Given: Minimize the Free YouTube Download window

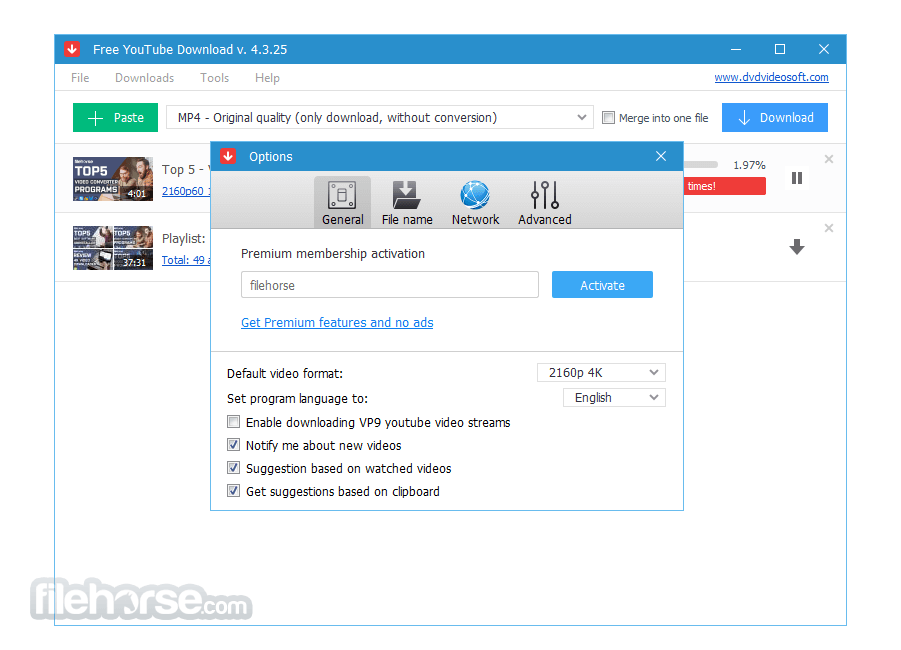Looking at the screenshot, I should coord(736,49).
